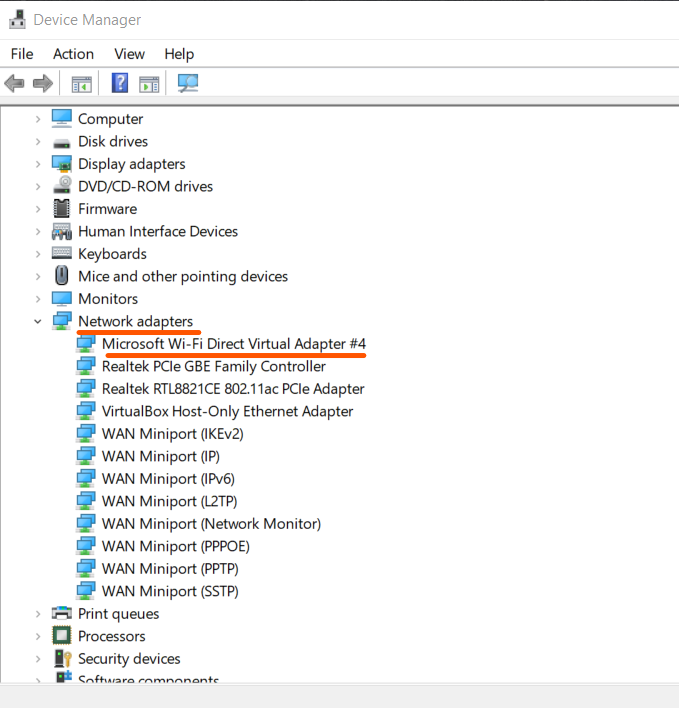Click the mouse icon for pointing devices
The width and height of the screenshot is (679, 708).
point(61,275)
